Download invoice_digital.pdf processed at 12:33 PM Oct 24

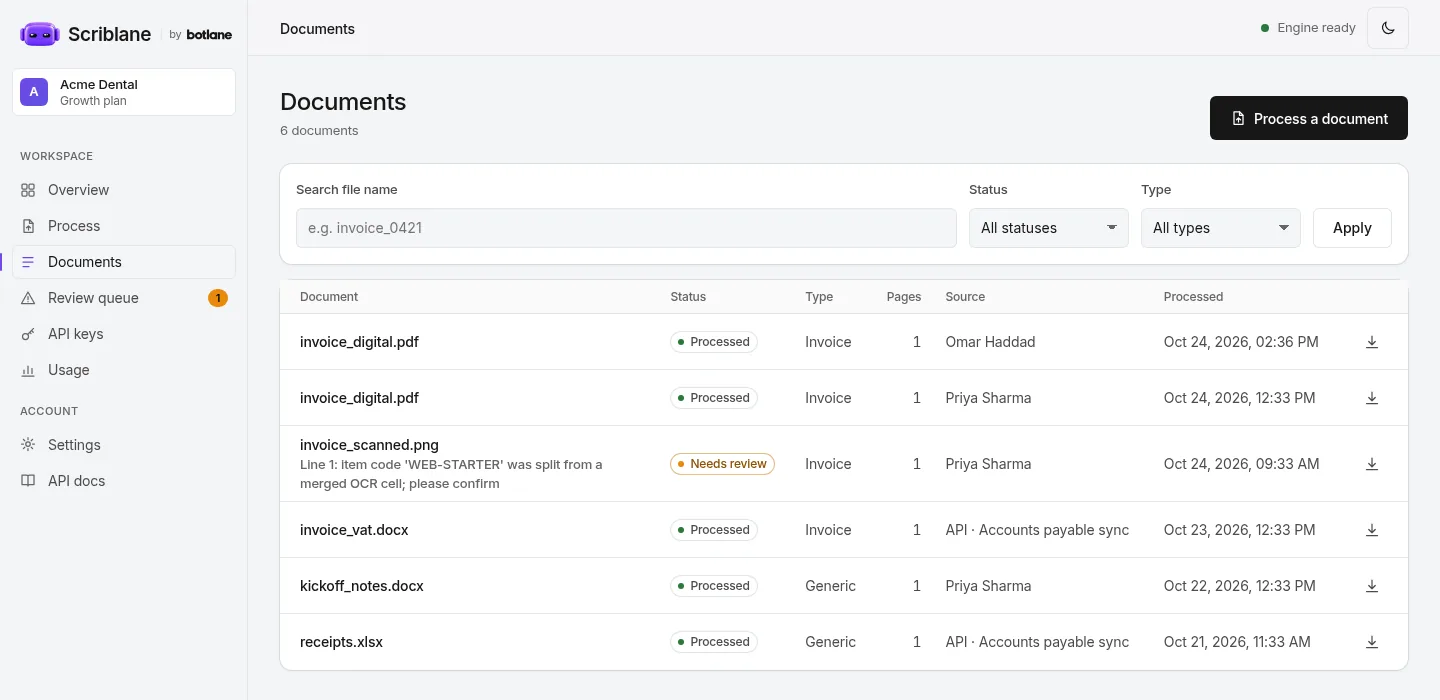pos(1372,398)
